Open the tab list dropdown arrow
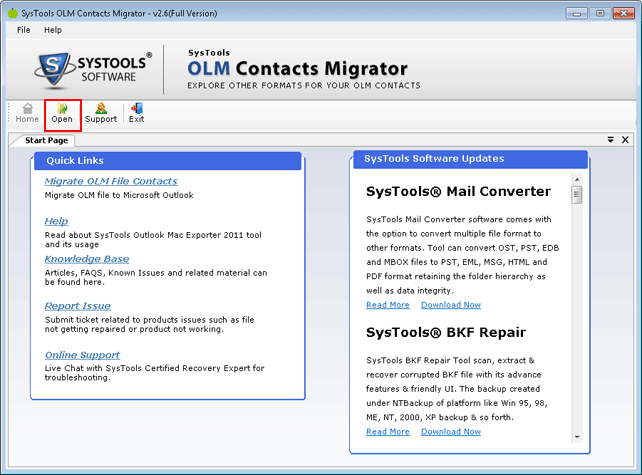642x475 pixels. (x=610, y=140)
